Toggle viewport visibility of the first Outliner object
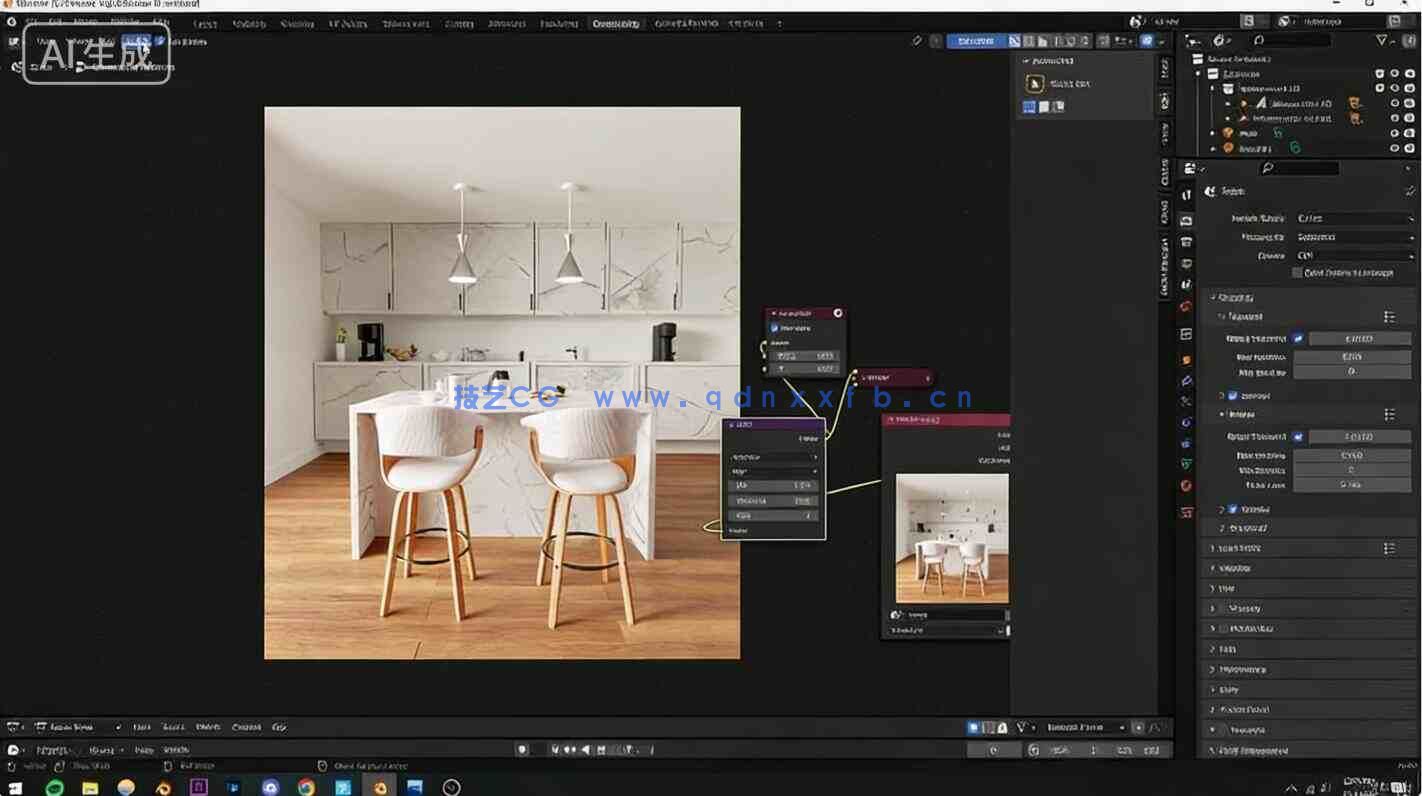This screenshot has width=1422, height=796. pos(1395,103)
